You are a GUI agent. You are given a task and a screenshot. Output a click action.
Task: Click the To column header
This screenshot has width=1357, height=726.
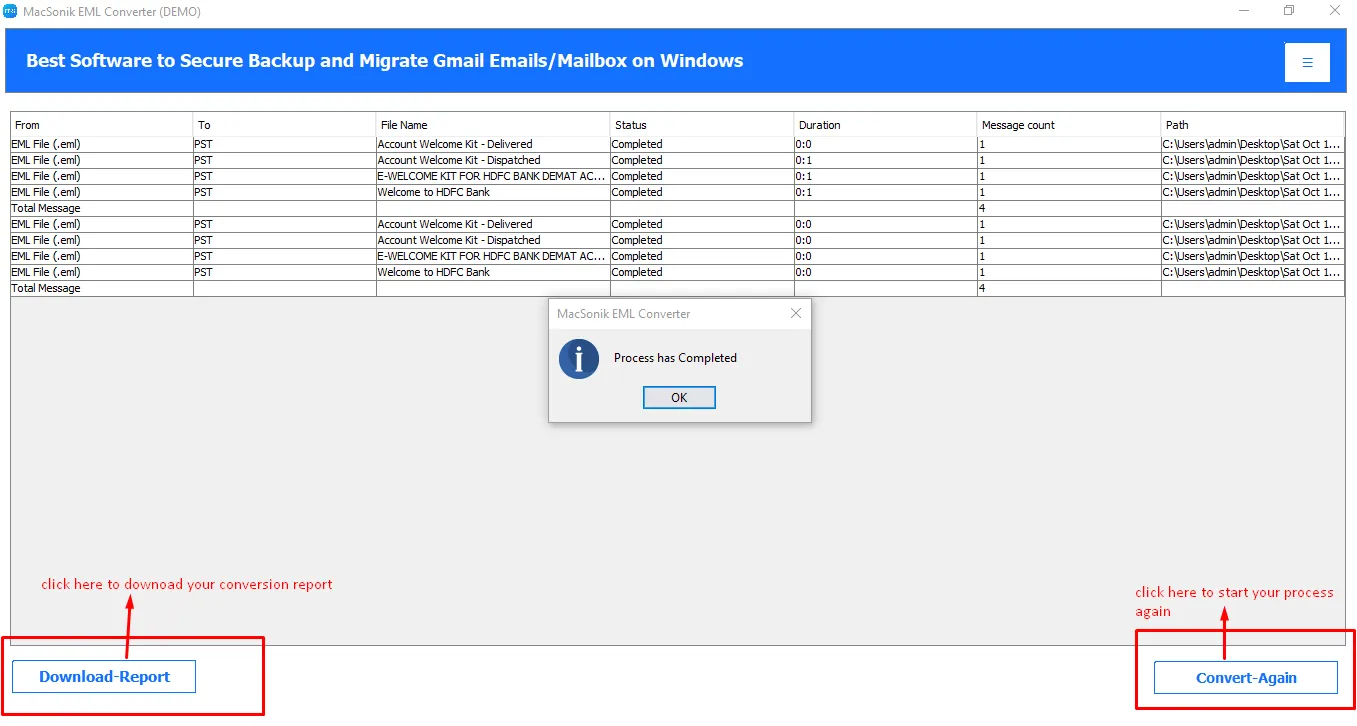pos(284,125)
